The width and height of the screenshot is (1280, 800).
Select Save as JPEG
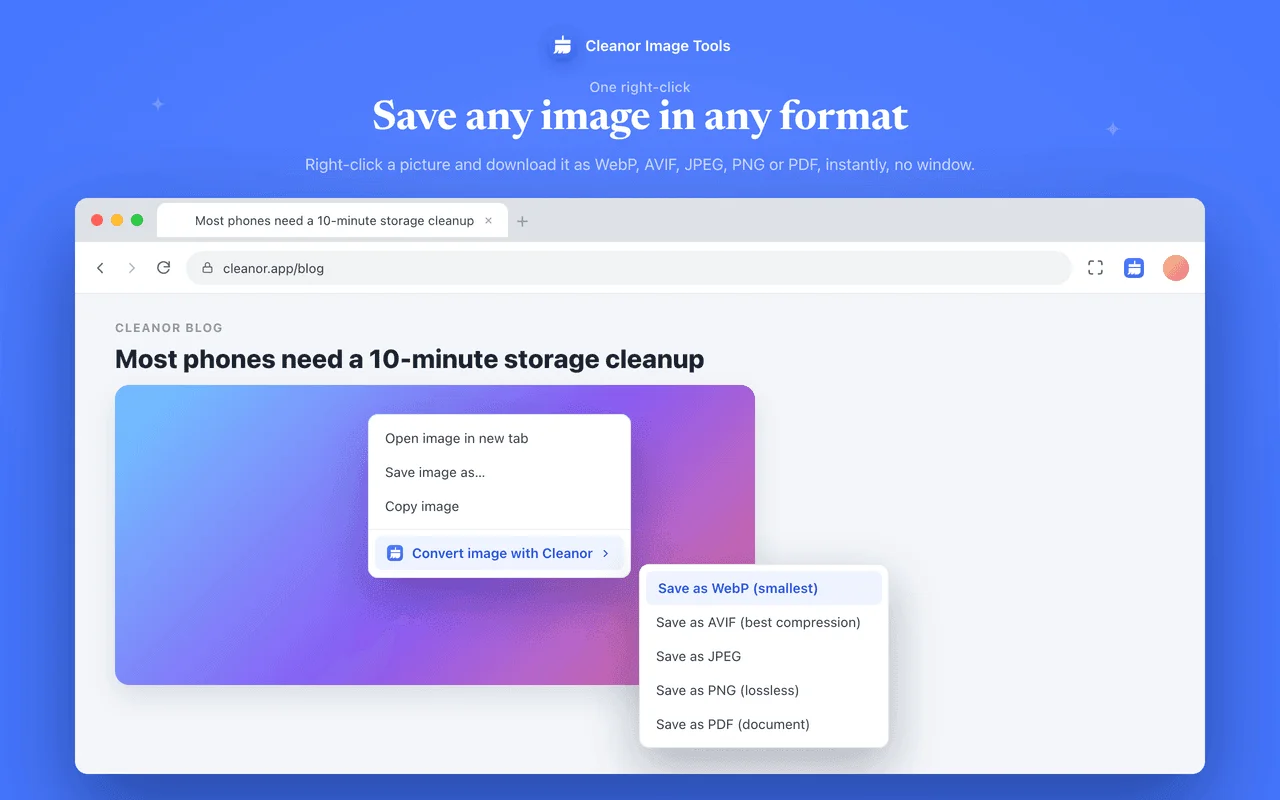click(x=764, y=656)
